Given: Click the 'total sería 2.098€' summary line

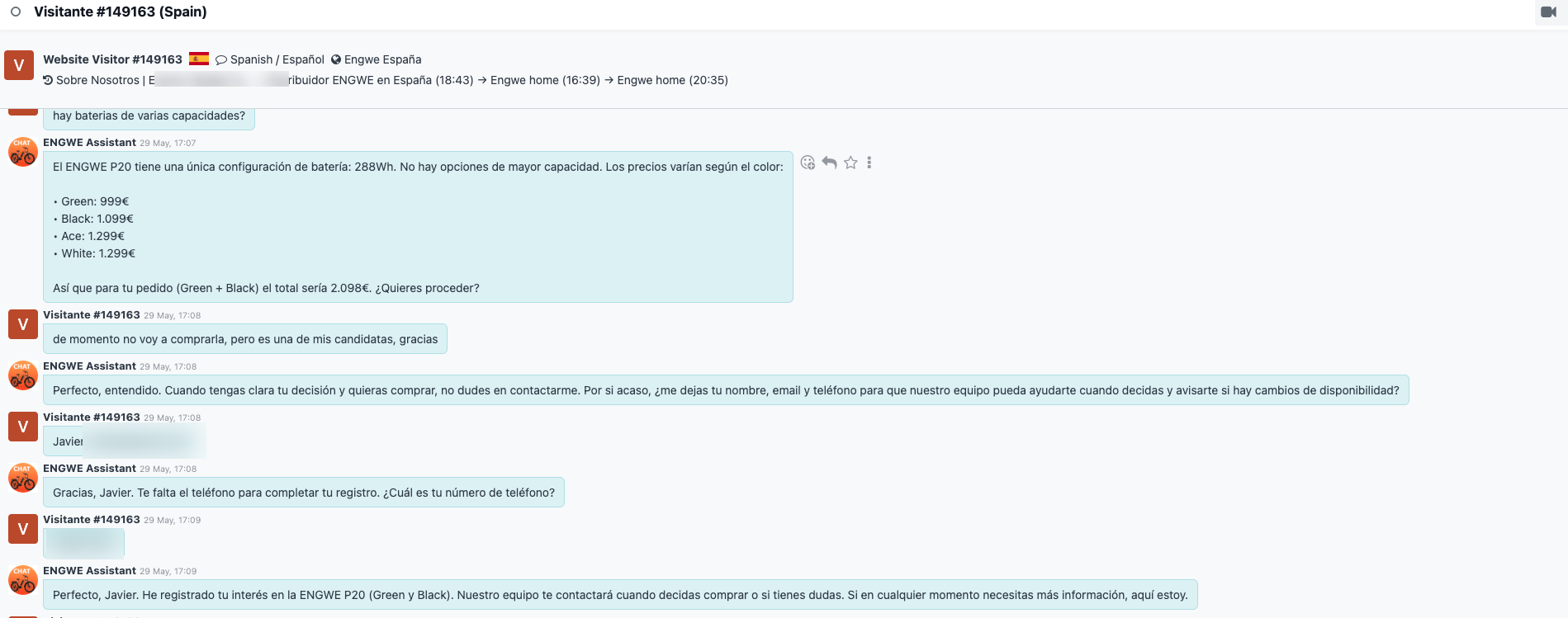Looking at the screenshot, I should pos(266,288).
